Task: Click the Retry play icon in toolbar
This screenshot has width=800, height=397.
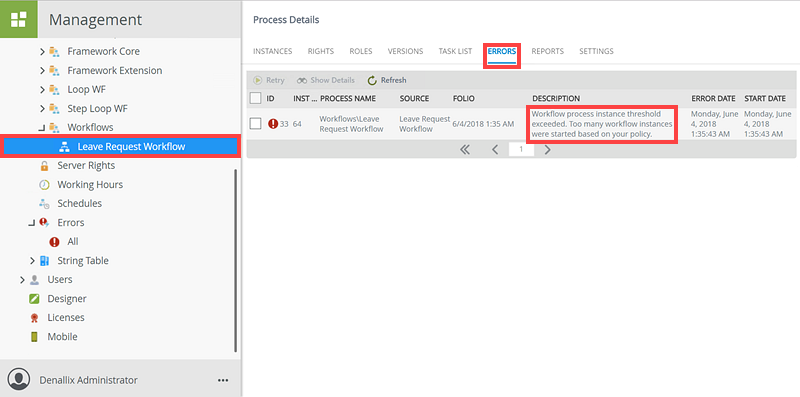Action: pyautogui.click(x=258, y=80)
